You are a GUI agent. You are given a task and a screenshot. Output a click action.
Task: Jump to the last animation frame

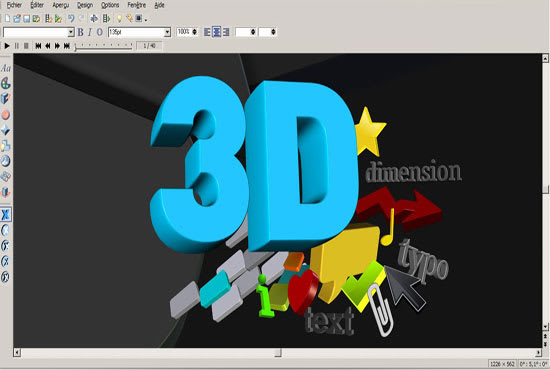(67, 46)
